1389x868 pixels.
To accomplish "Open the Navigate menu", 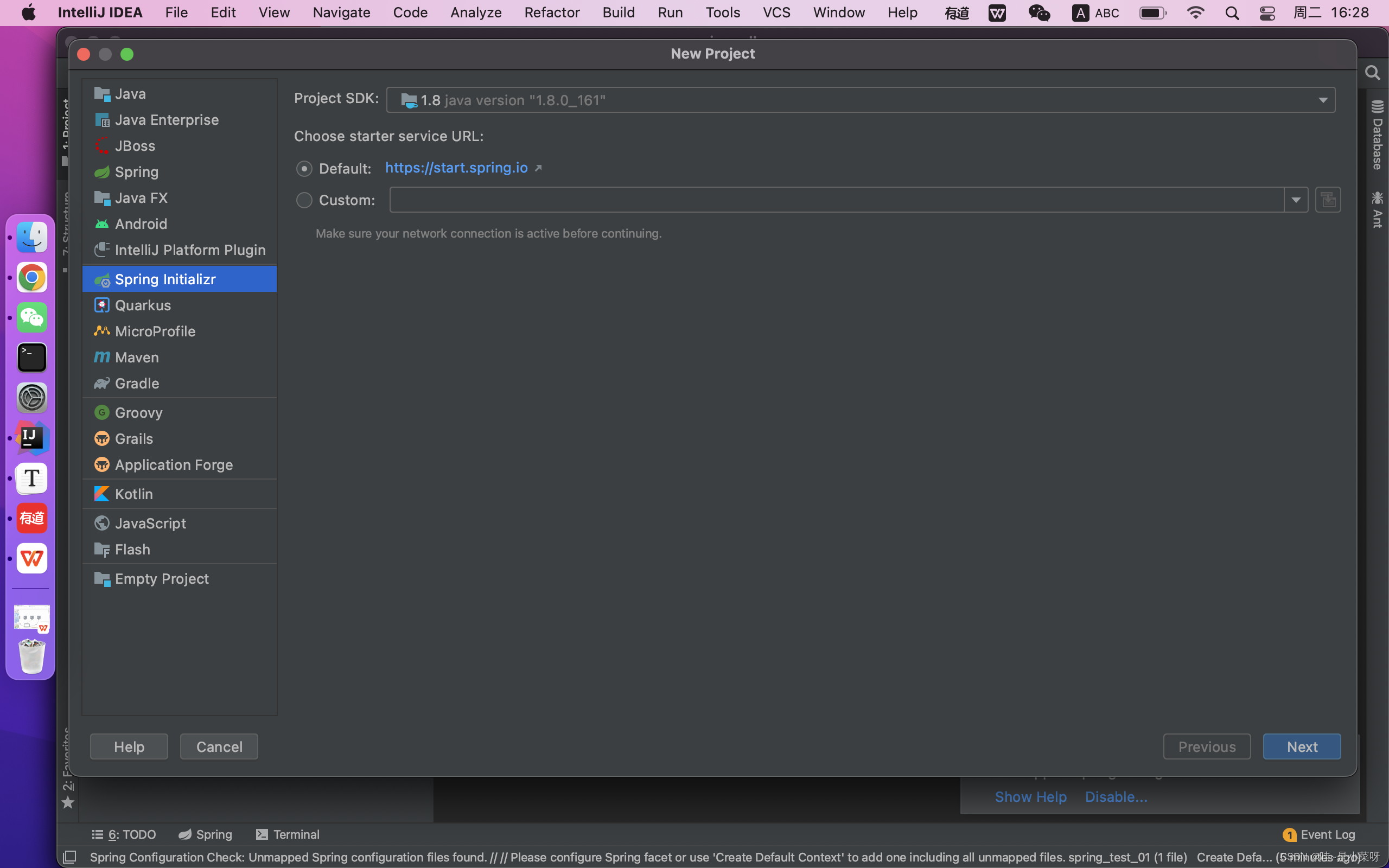I will [x=341, y=12].
